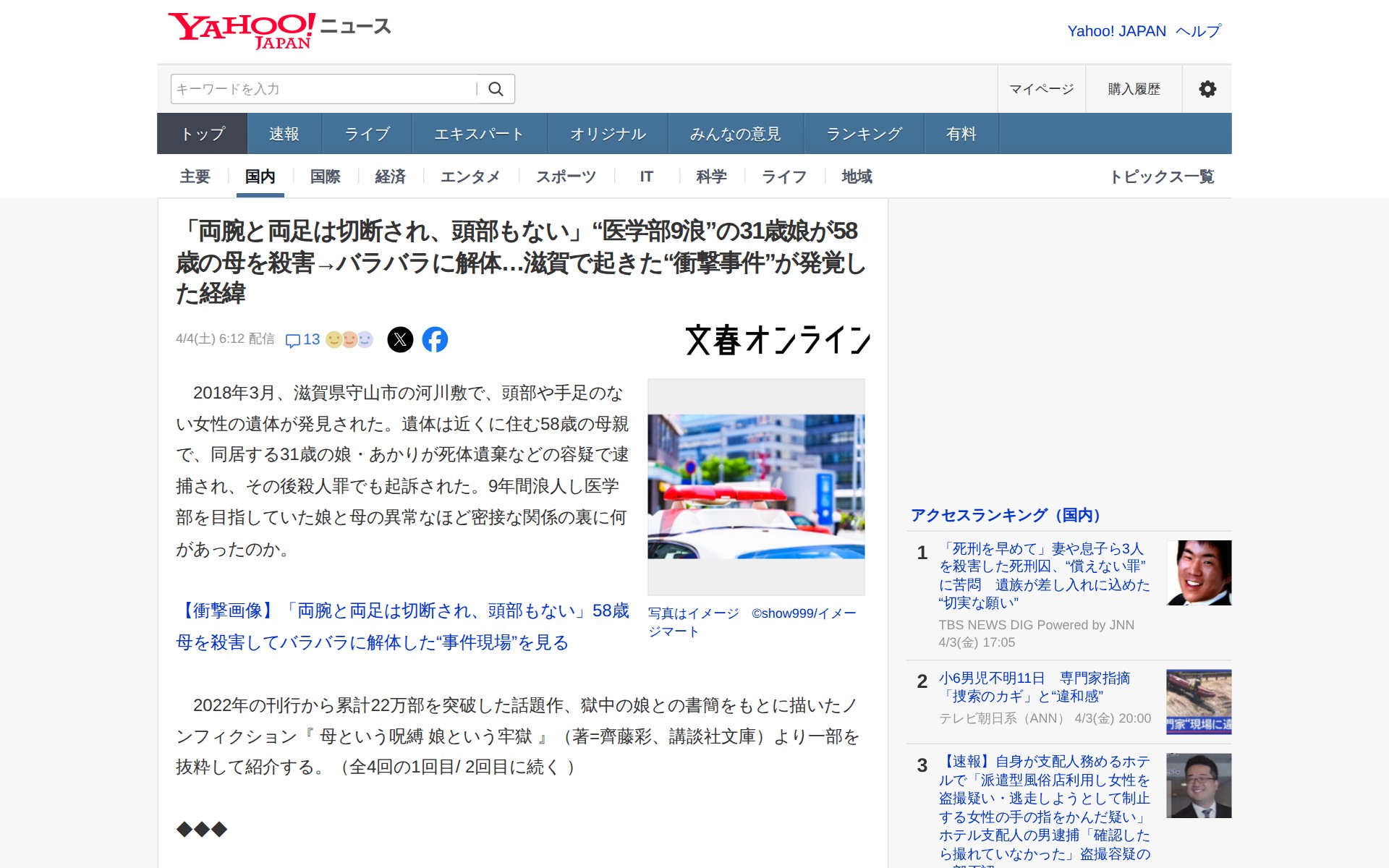Viewport: 1389px width, 868px height.
Task: Click the search magnifier icon
Action: 496,88
